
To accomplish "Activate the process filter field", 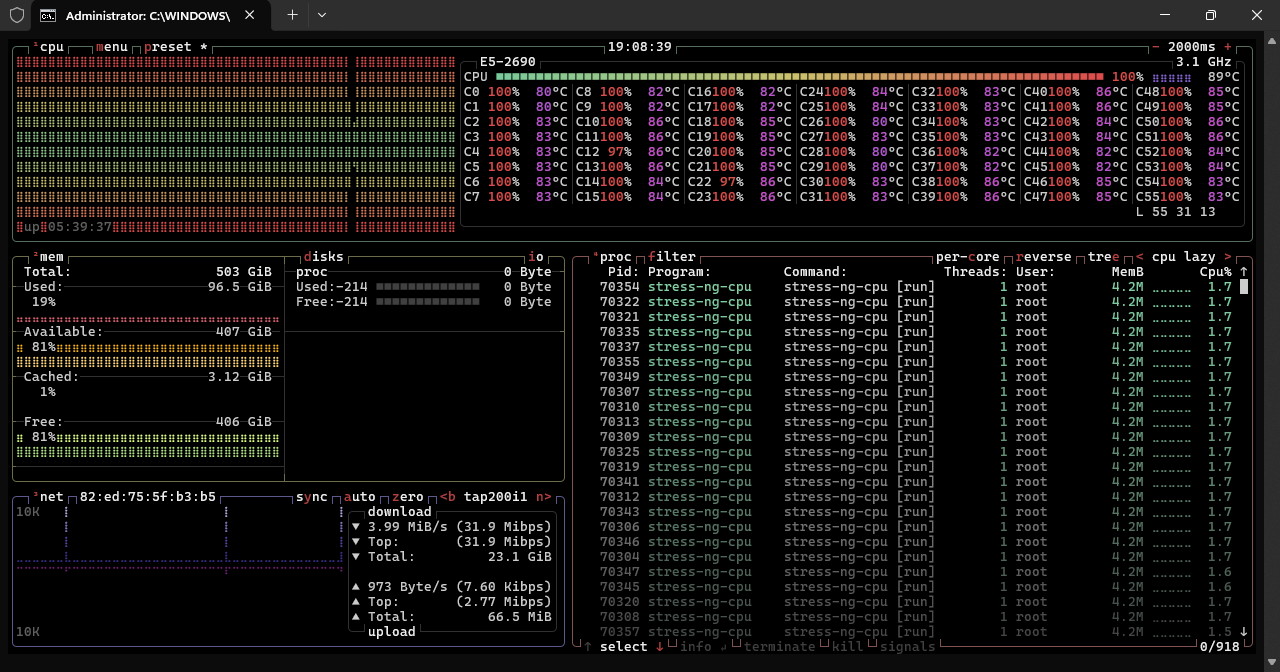I will click(672, 257).
